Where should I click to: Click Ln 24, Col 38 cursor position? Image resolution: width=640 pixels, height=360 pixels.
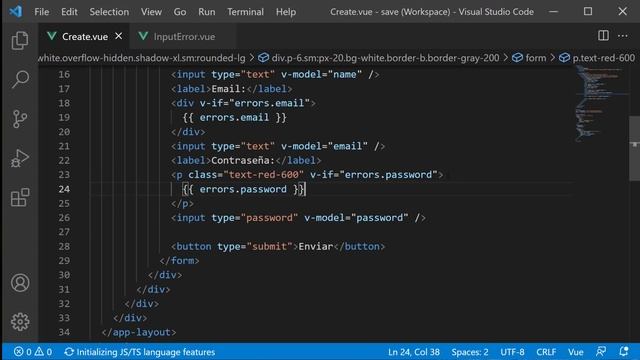414,352
